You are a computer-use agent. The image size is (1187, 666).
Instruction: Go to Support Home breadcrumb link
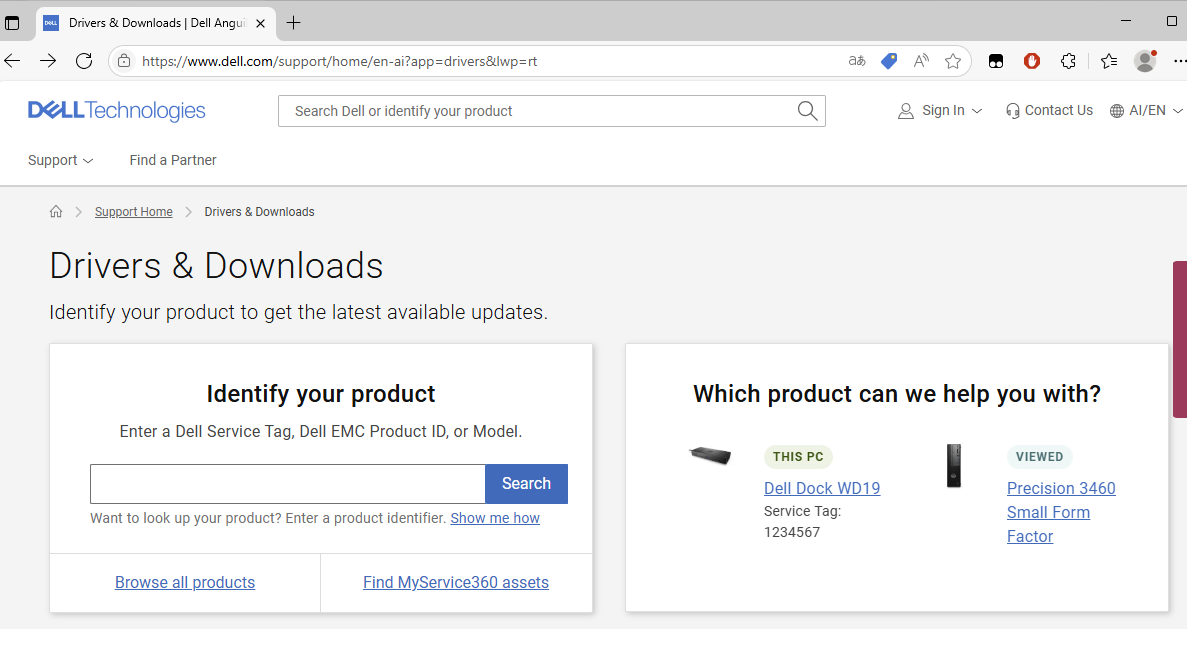tap(133, 212)
